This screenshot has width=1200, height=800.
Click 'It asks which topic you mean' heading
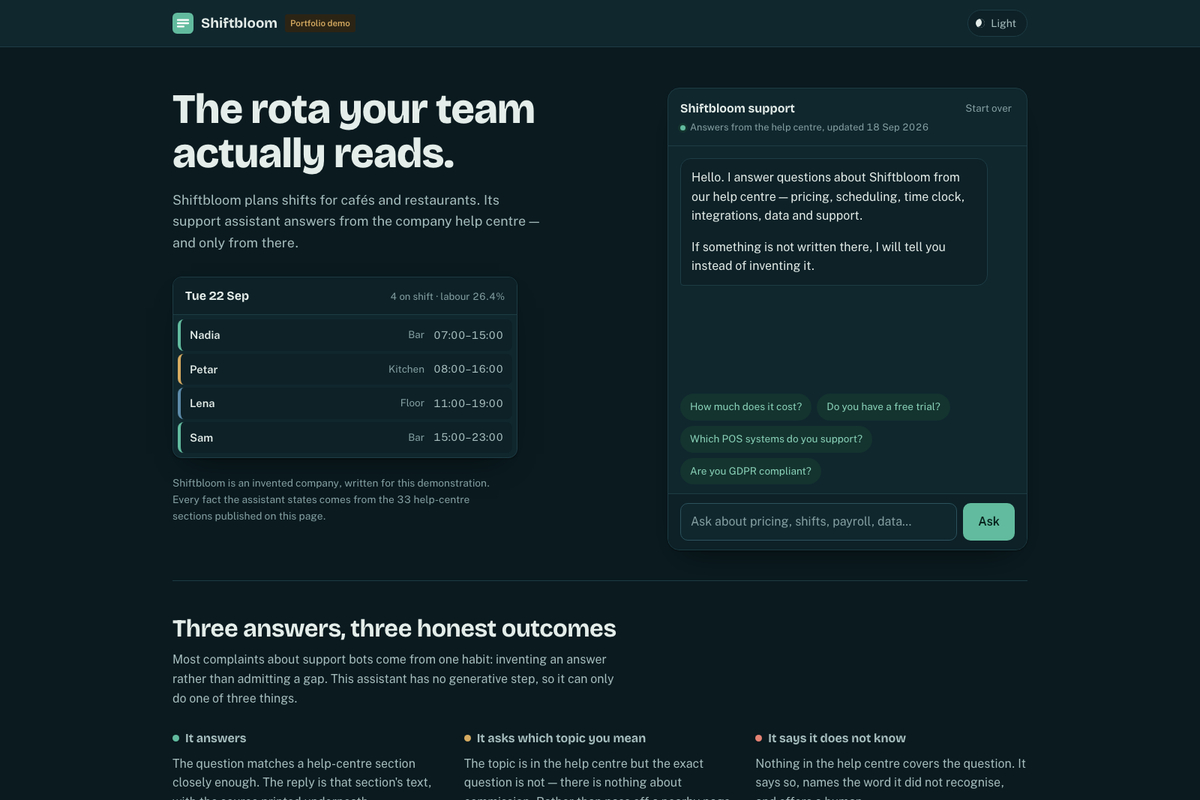click(x=561, y=738)
